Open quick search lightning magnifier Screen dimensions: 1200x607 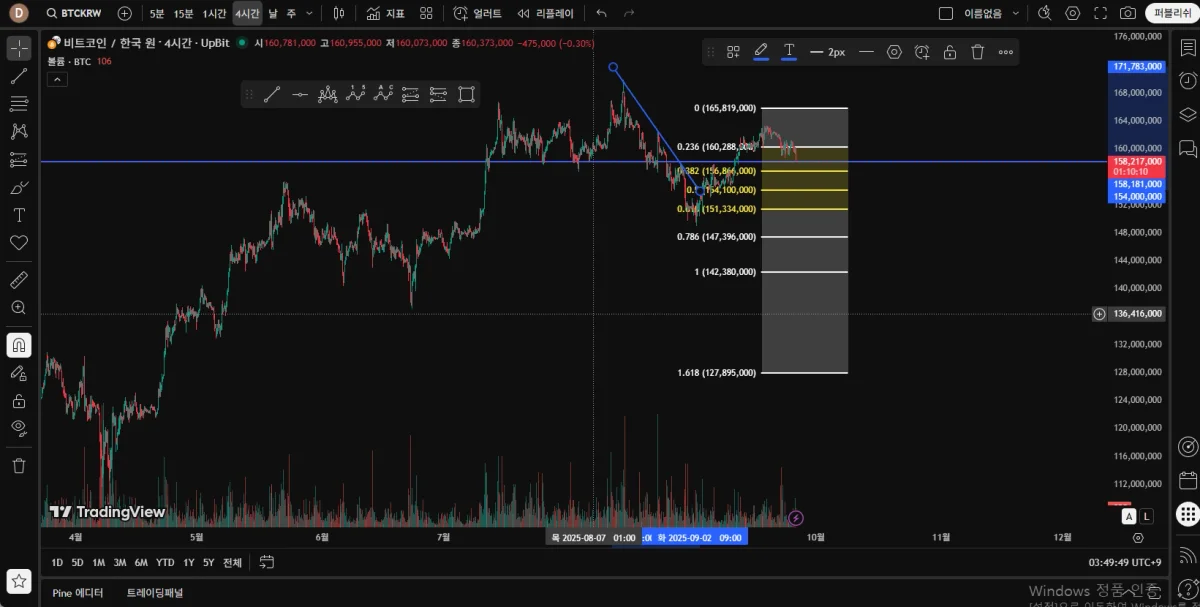click(x=1045, y=13)
